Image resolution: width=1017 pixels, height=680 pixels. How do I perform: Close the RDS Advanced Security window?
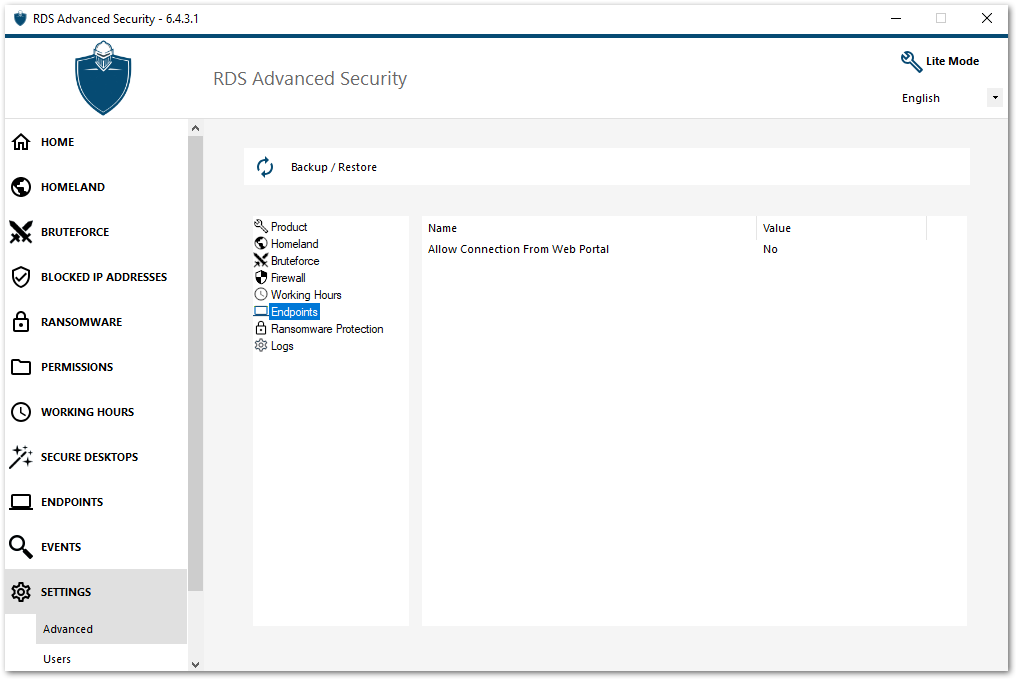[987, 18]
